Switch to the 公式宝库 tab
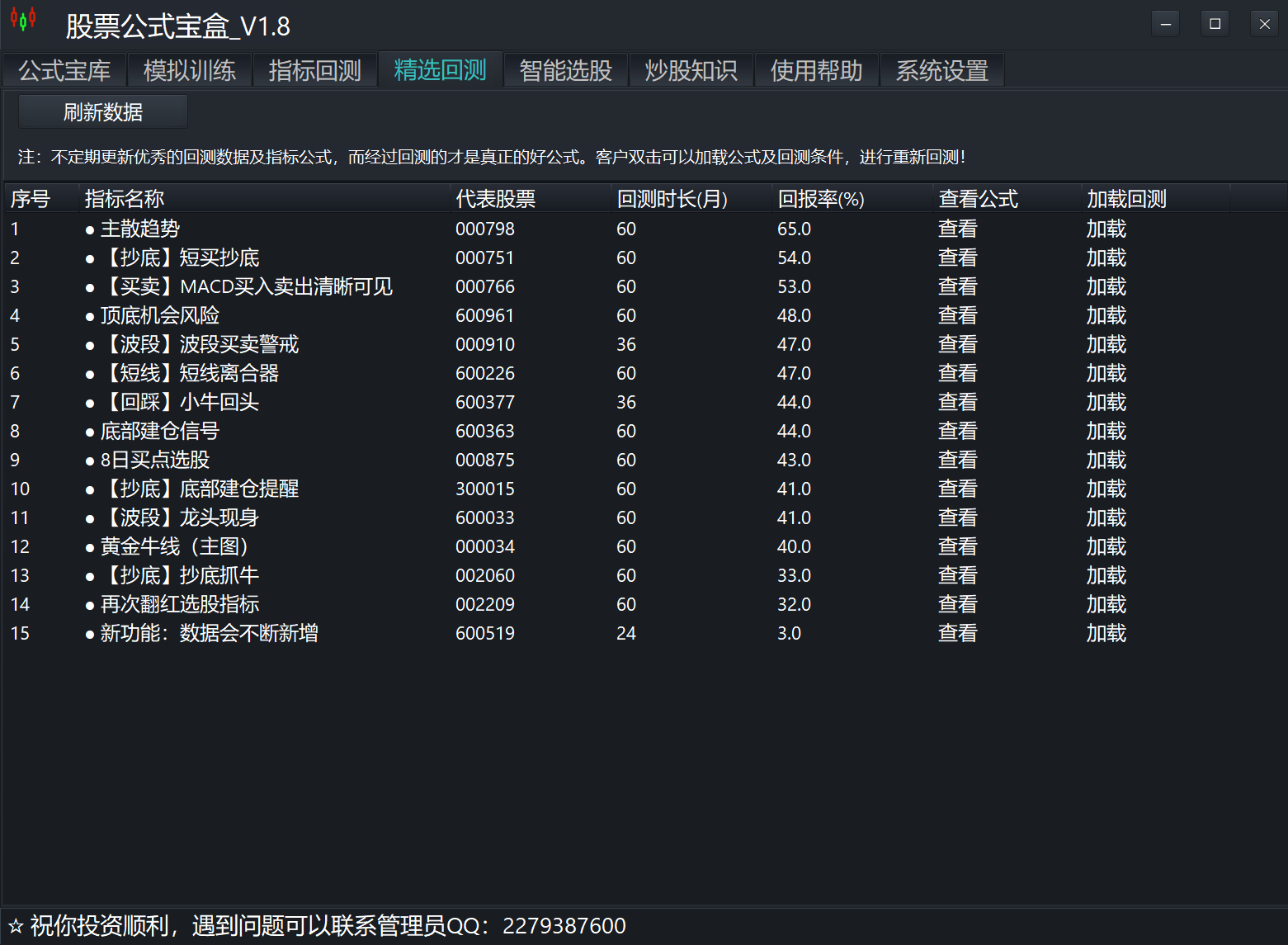The image size is (1288, 945). [x=64, y=71]
